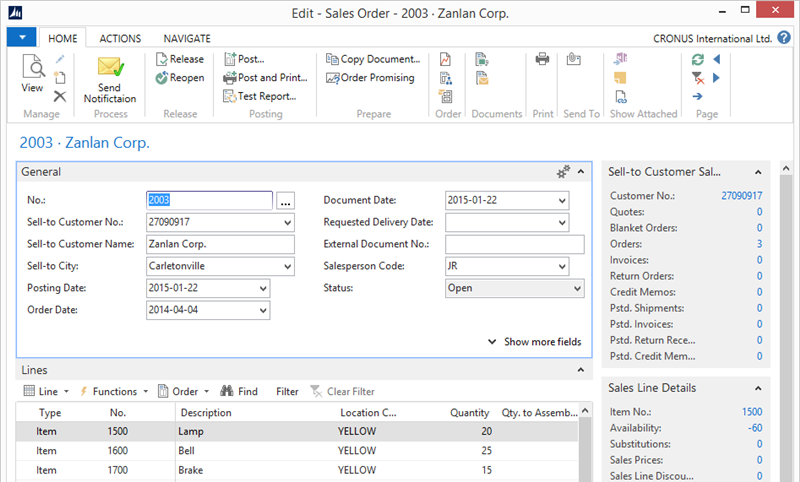Click the New document icon in Manage group

(60, 78)
